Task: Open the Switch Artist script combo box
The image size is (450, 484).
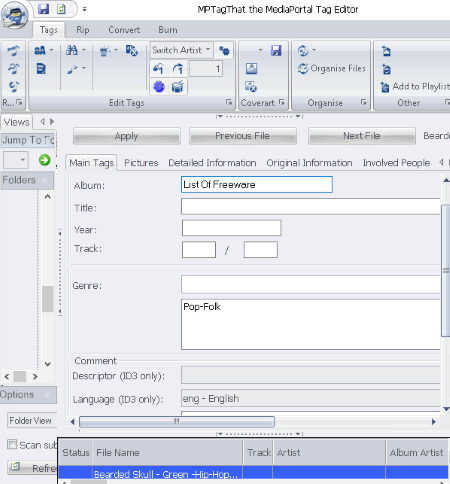Action: point(181,50)
